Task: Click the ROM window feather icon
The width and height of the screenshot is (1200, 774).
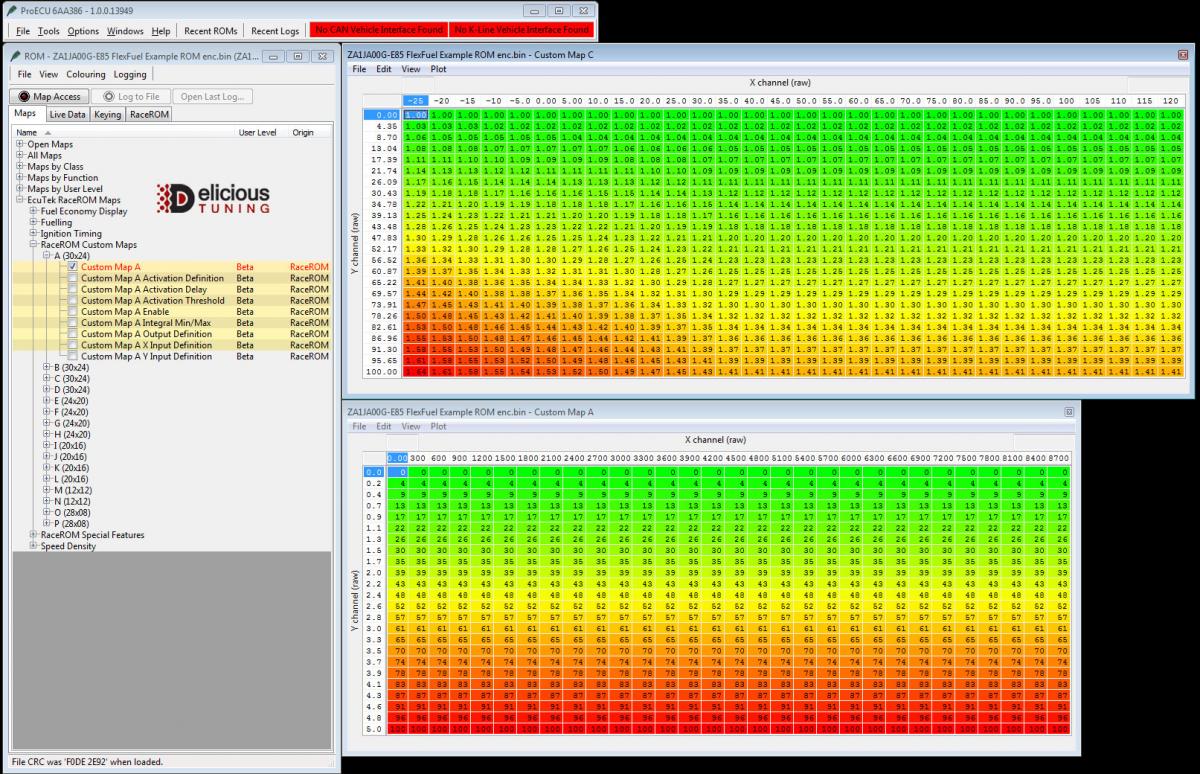Action: pos(15,56)
